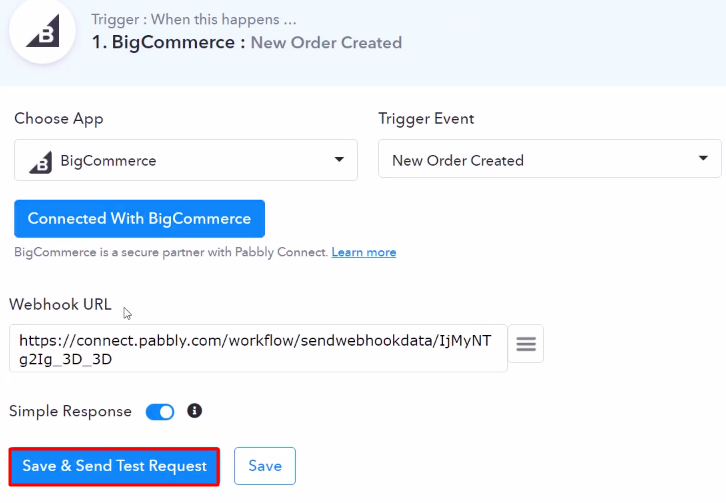Click the BigCommerce icon inside Choose App field
726x503 pixels.
(40, 160)
